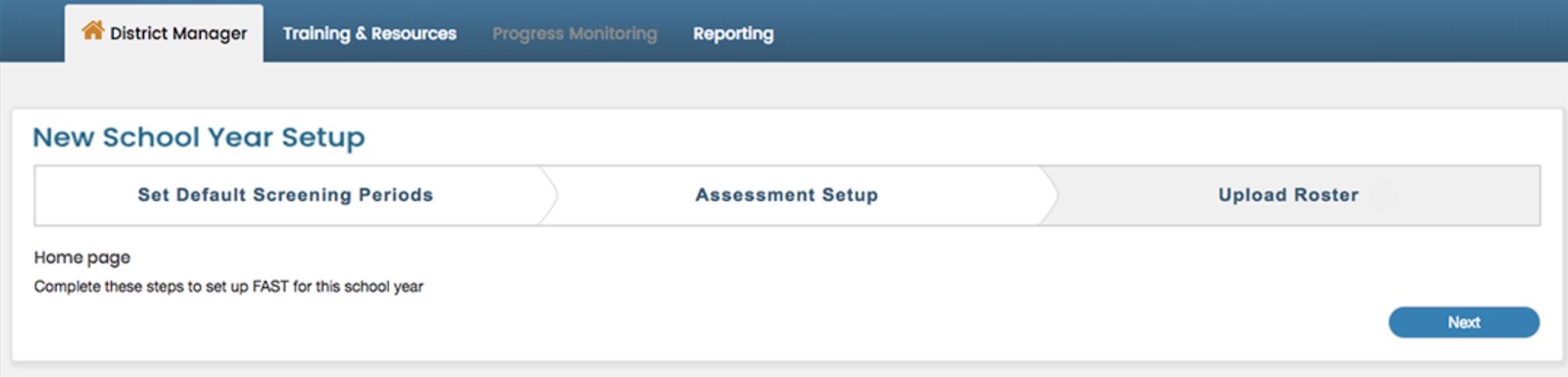The width and height of the screenshot is (1568, 377).
Task: Click the Home page subheading
Action: point(82,258)
